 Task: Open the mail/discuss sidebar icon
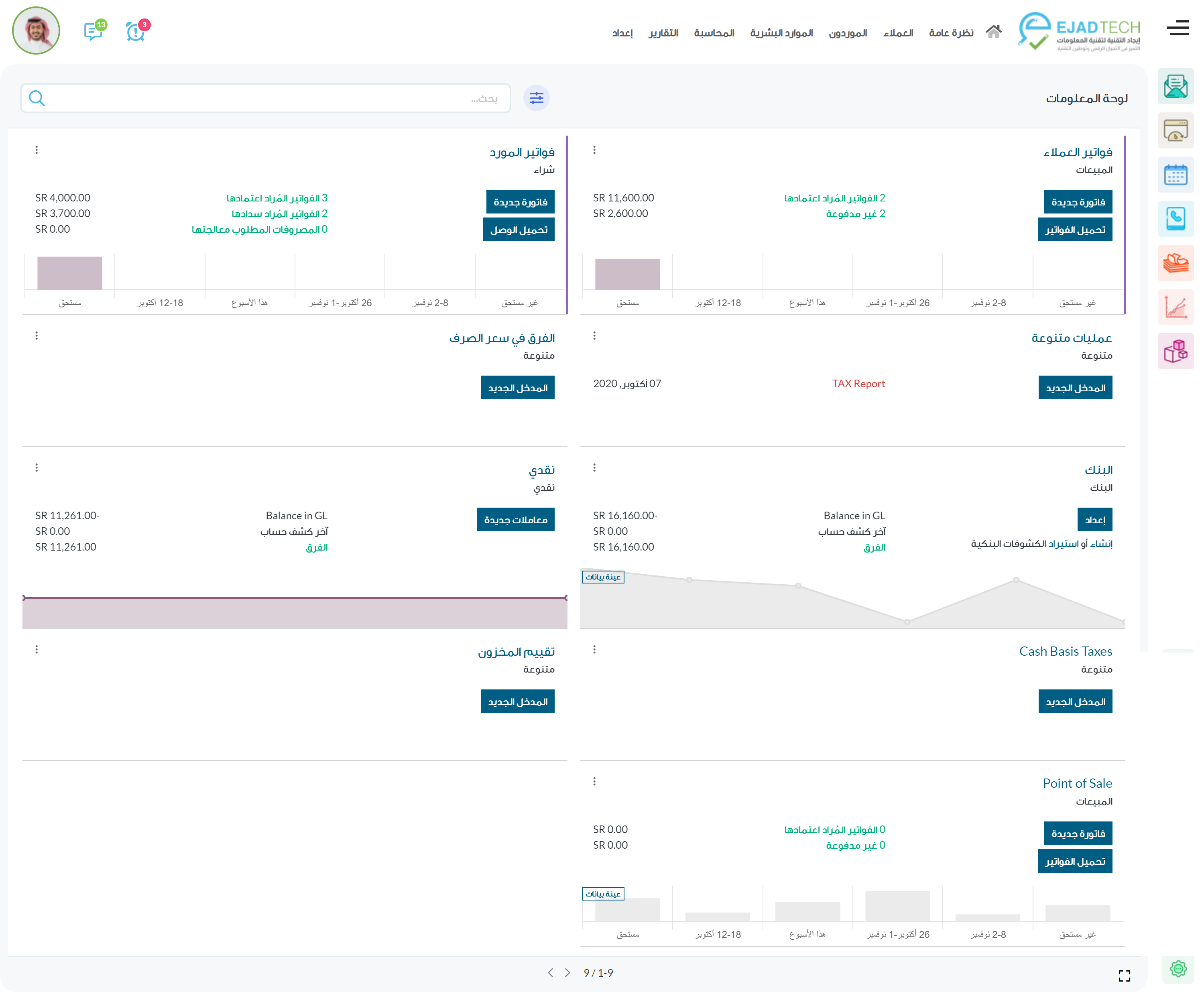(1175, 87)
